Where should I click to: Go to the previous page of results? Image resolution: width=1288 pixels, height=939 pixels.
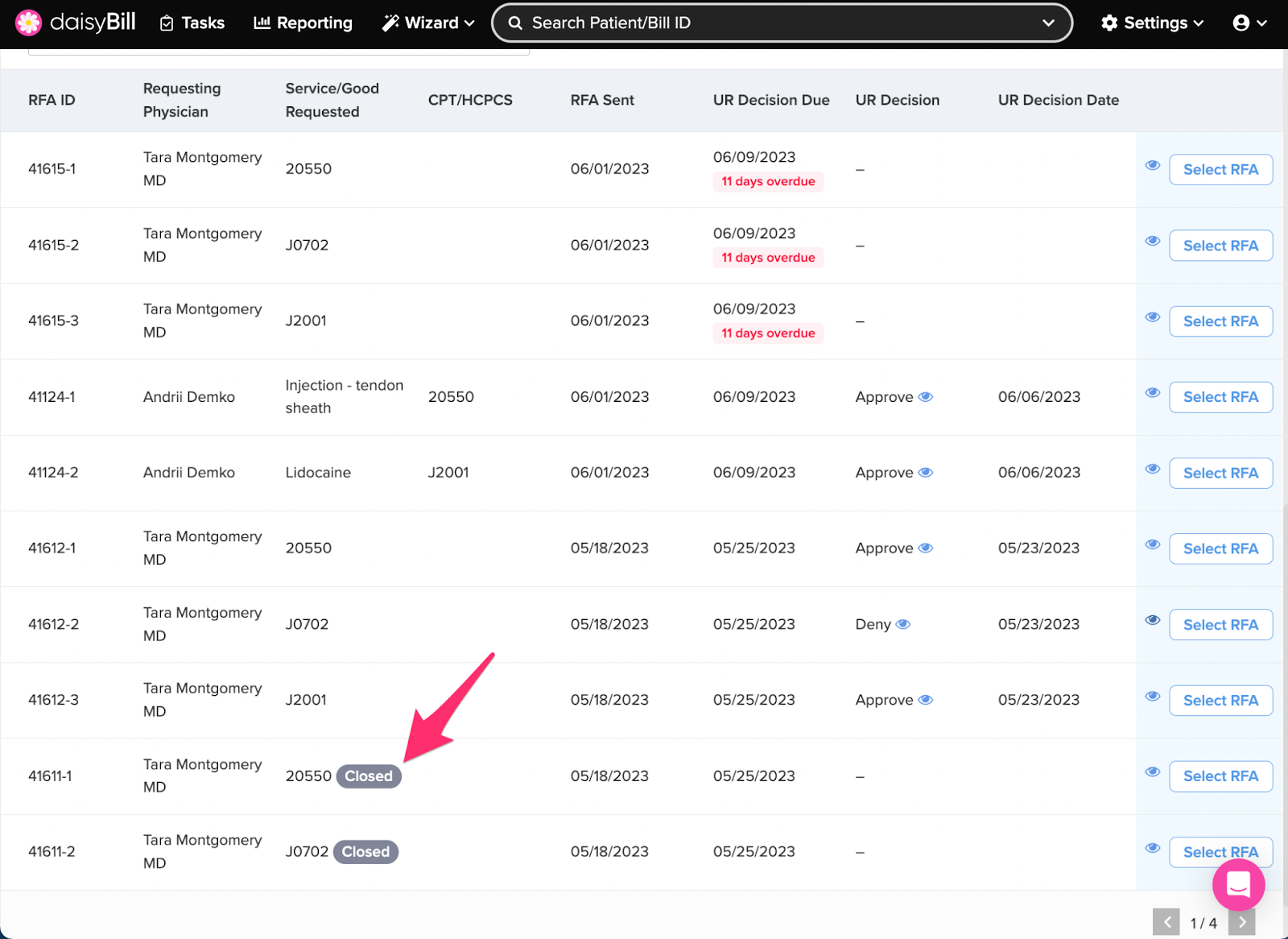[x=1166, y=923]
